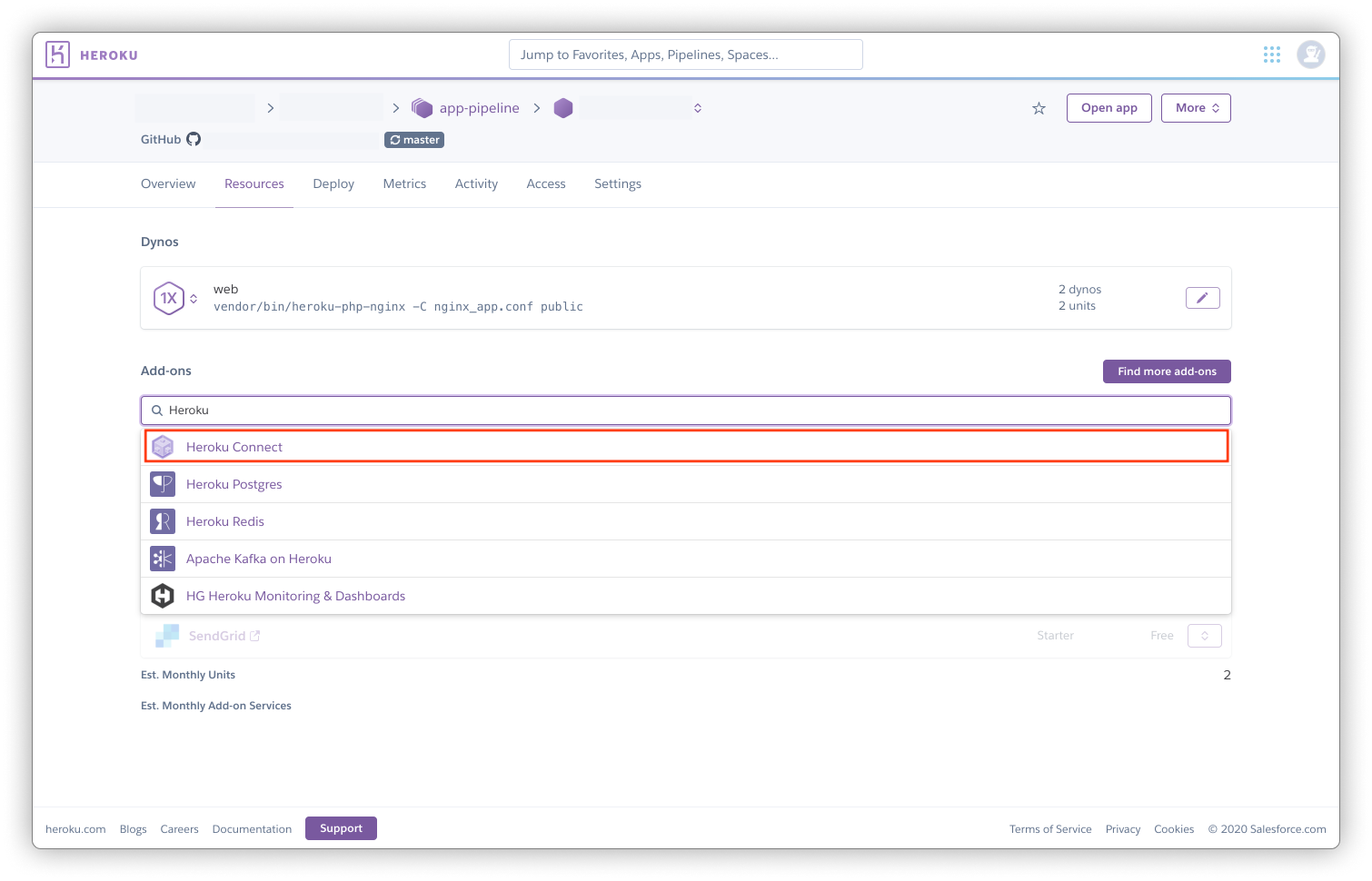Click the GitHub label text
The width and height of the screenshot is (1372, 881).
click(x=161, y=140)
